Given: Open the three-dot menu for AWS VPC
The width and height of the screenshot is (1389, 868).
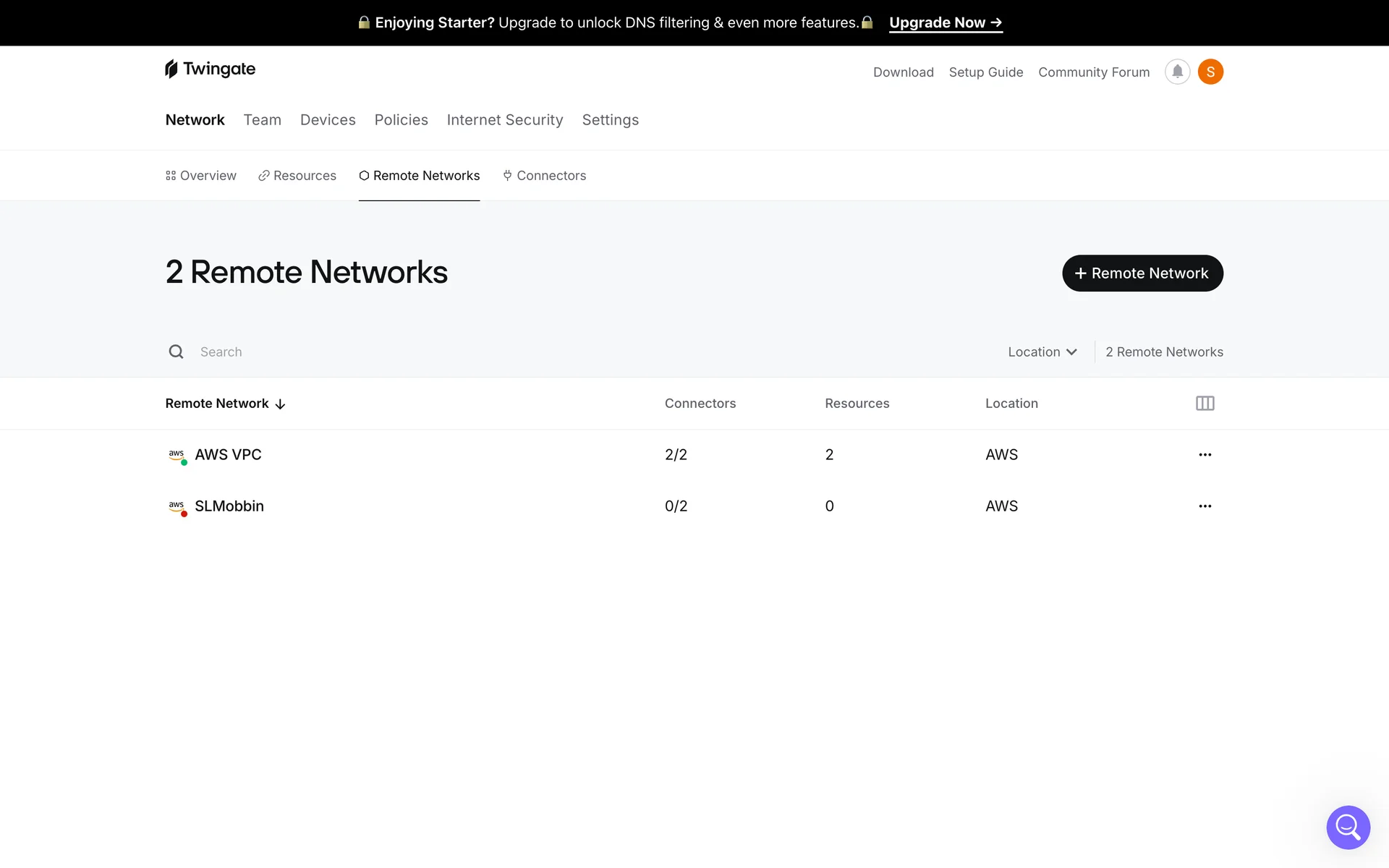Looking at the screenshot, I should coord(1205,455).
